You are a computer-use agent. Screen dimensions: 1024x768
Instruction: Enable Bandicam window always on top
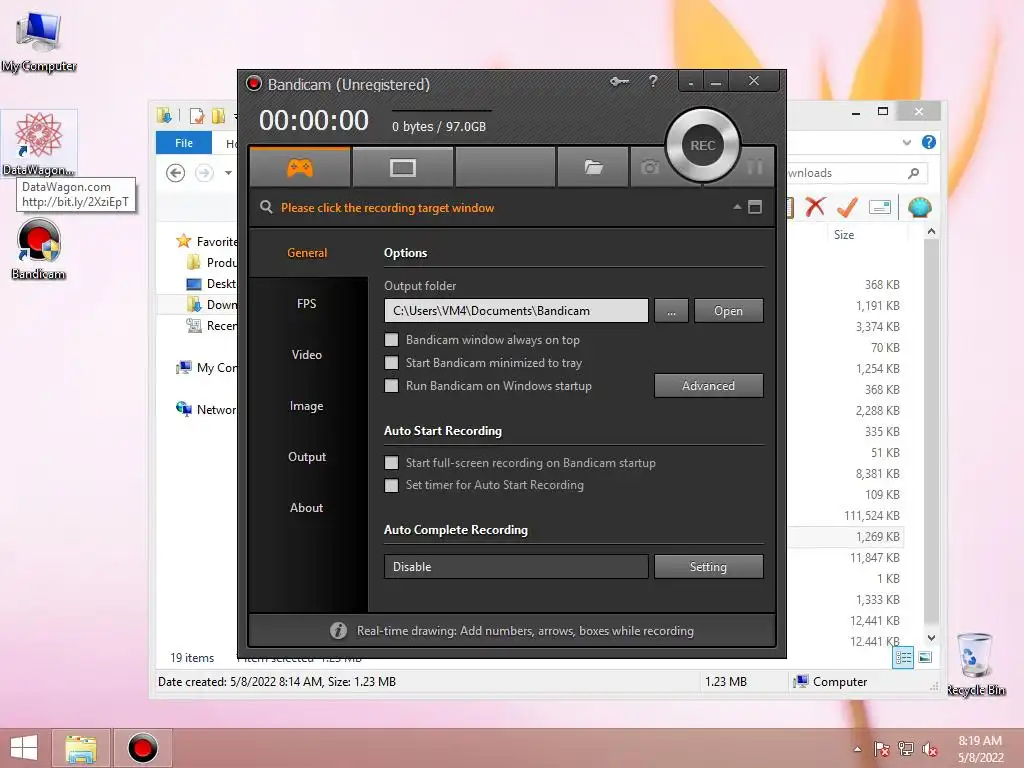(391, 340)
